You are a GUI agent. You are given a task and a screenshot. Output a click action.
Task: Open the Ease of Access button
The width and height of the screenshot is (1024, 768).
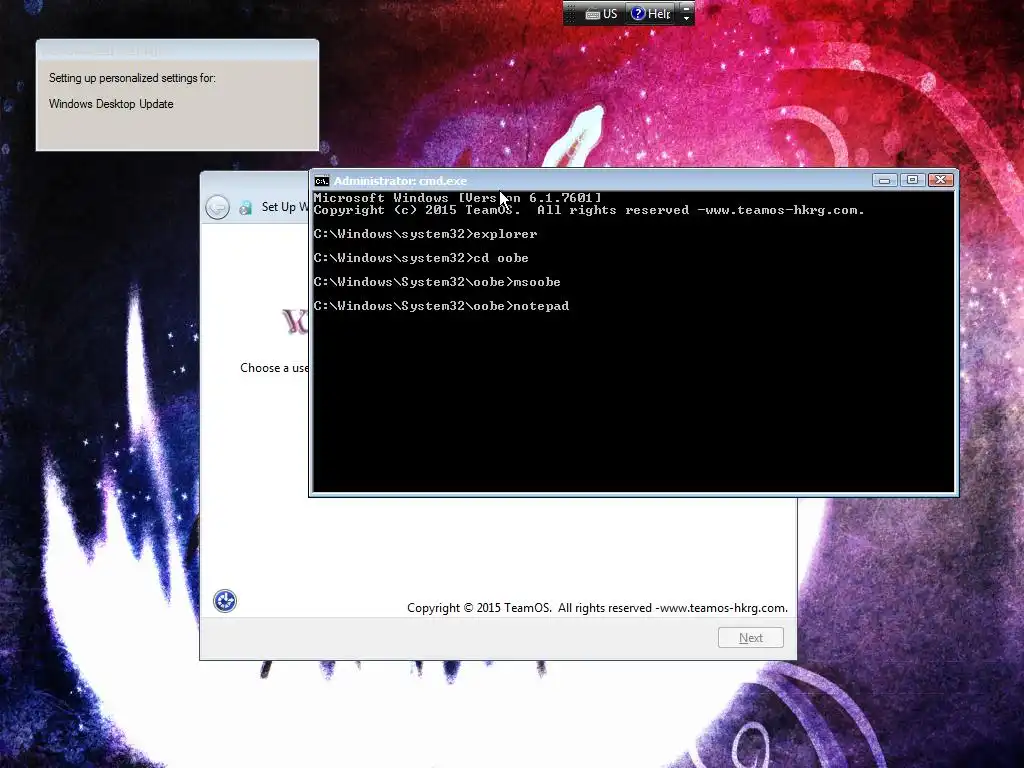pyautogui.click(x=225, y=601)
